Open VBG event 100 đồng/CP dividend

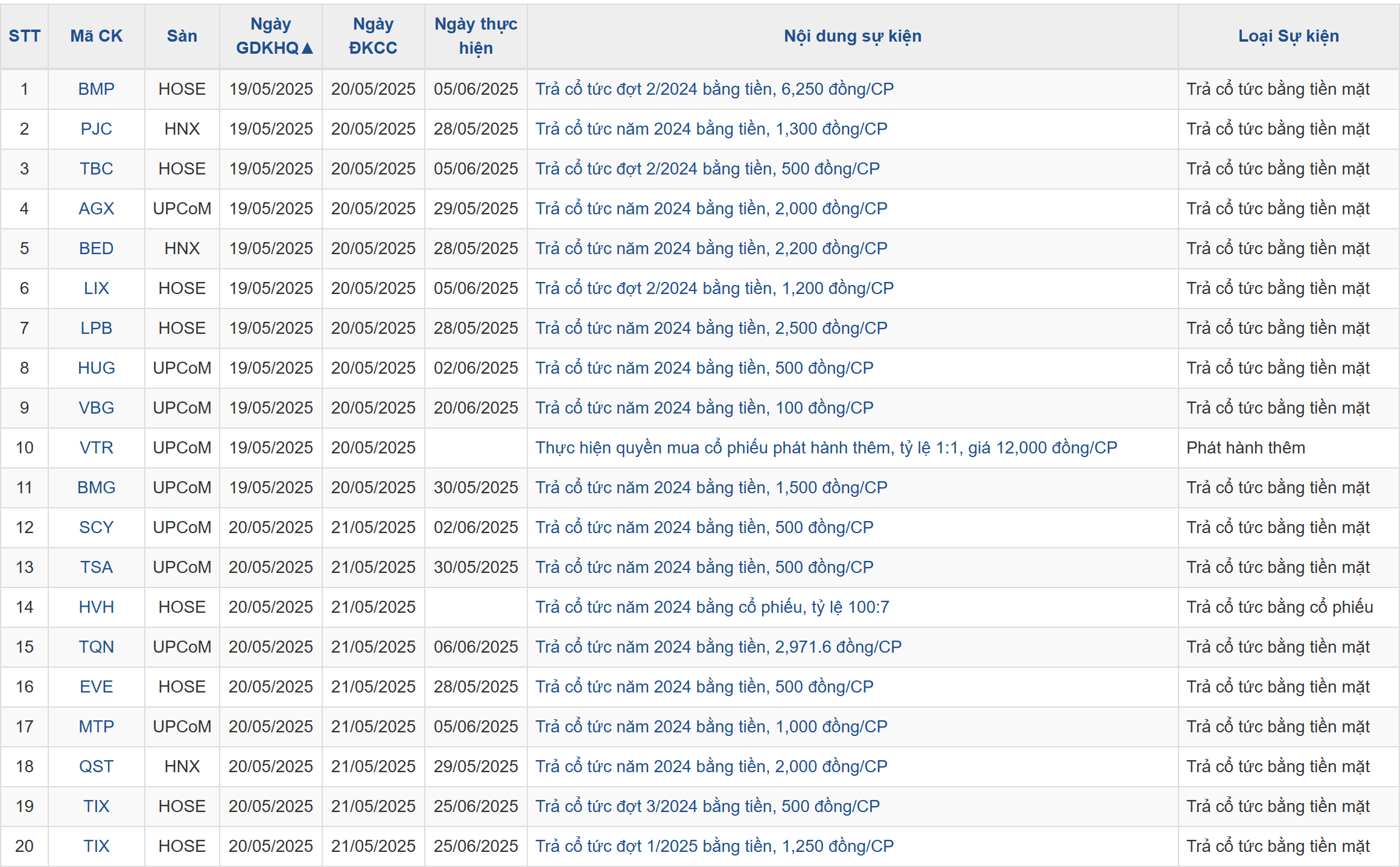point(704,408)
